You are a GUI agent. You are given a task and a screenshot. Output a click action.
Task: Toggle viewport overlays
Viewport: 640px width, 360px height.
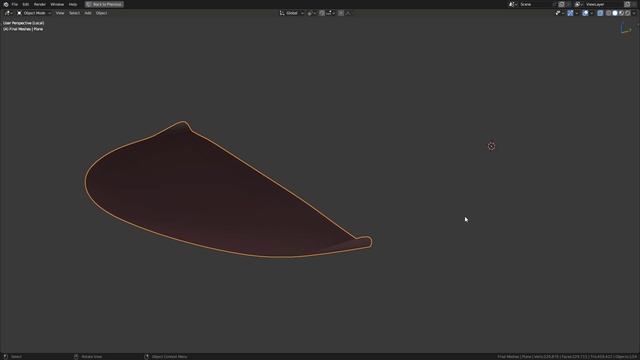pyautogui.click(x=585, y=13)
